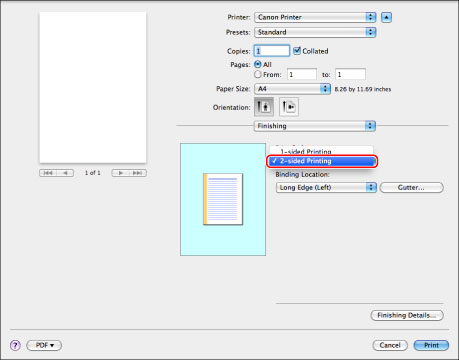Select the All pages radio button
Image resolution: width=459 pixels, height=360 pixels.
tap(258, 64)
